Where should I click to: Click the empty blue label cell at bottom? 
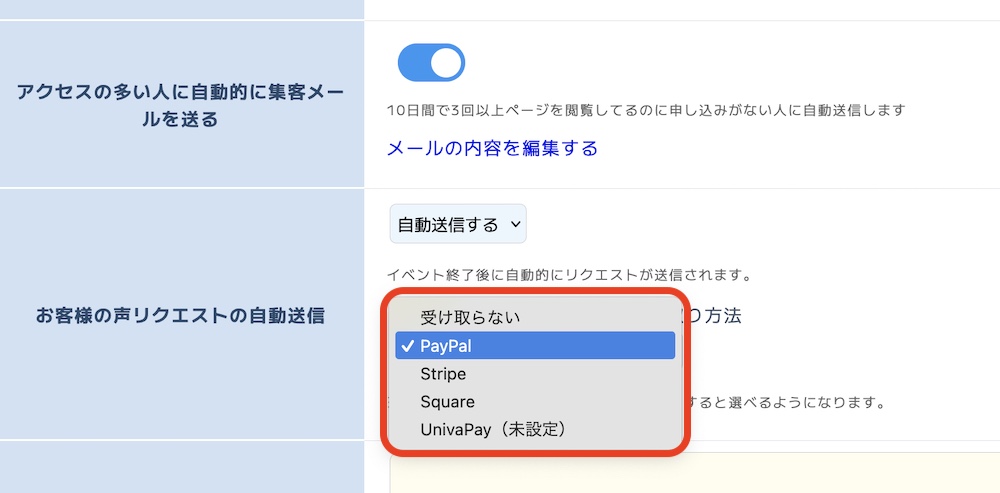click(181, 468)
